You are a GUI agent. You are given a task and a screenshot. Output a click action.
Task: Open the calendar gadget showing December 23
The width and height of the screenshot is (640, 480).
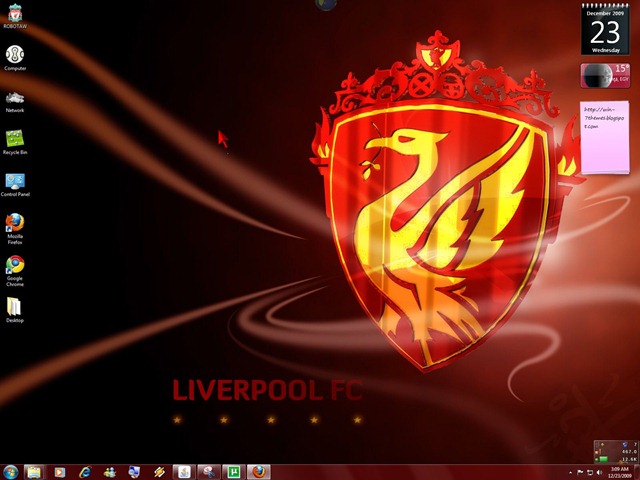click(605, 29)
